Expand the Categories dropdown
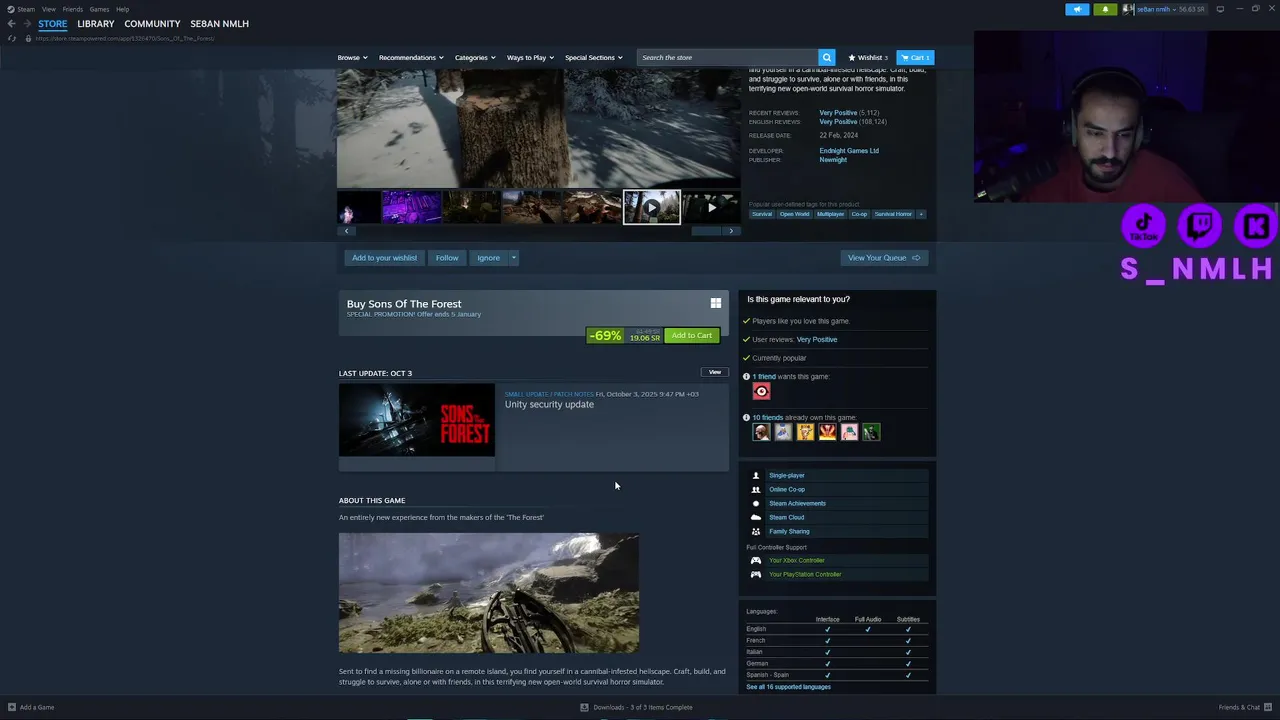The image size is (1280, 720). [x=475, y=57]
